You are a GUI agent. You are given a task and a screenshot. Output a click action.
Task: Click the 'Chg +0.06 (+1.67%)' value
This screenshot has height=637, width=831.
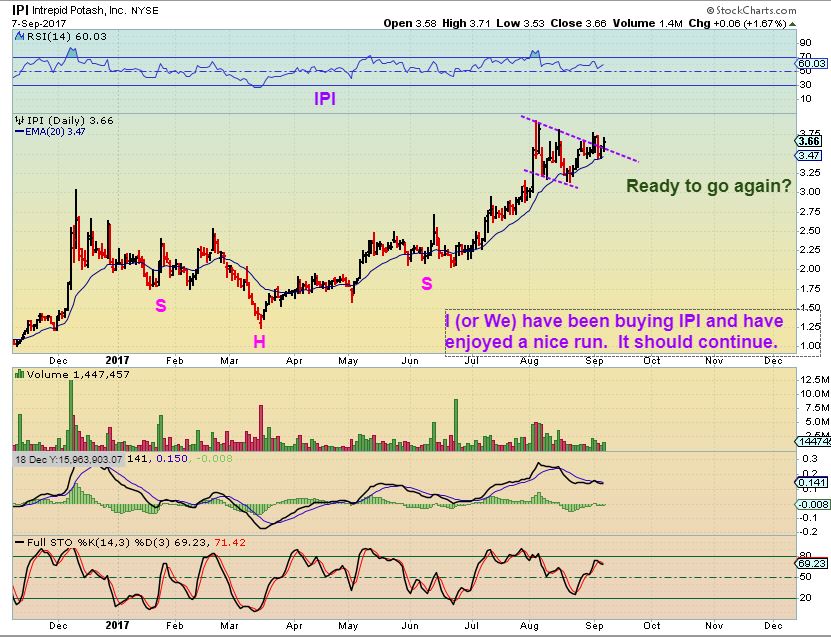pos(738,23)
